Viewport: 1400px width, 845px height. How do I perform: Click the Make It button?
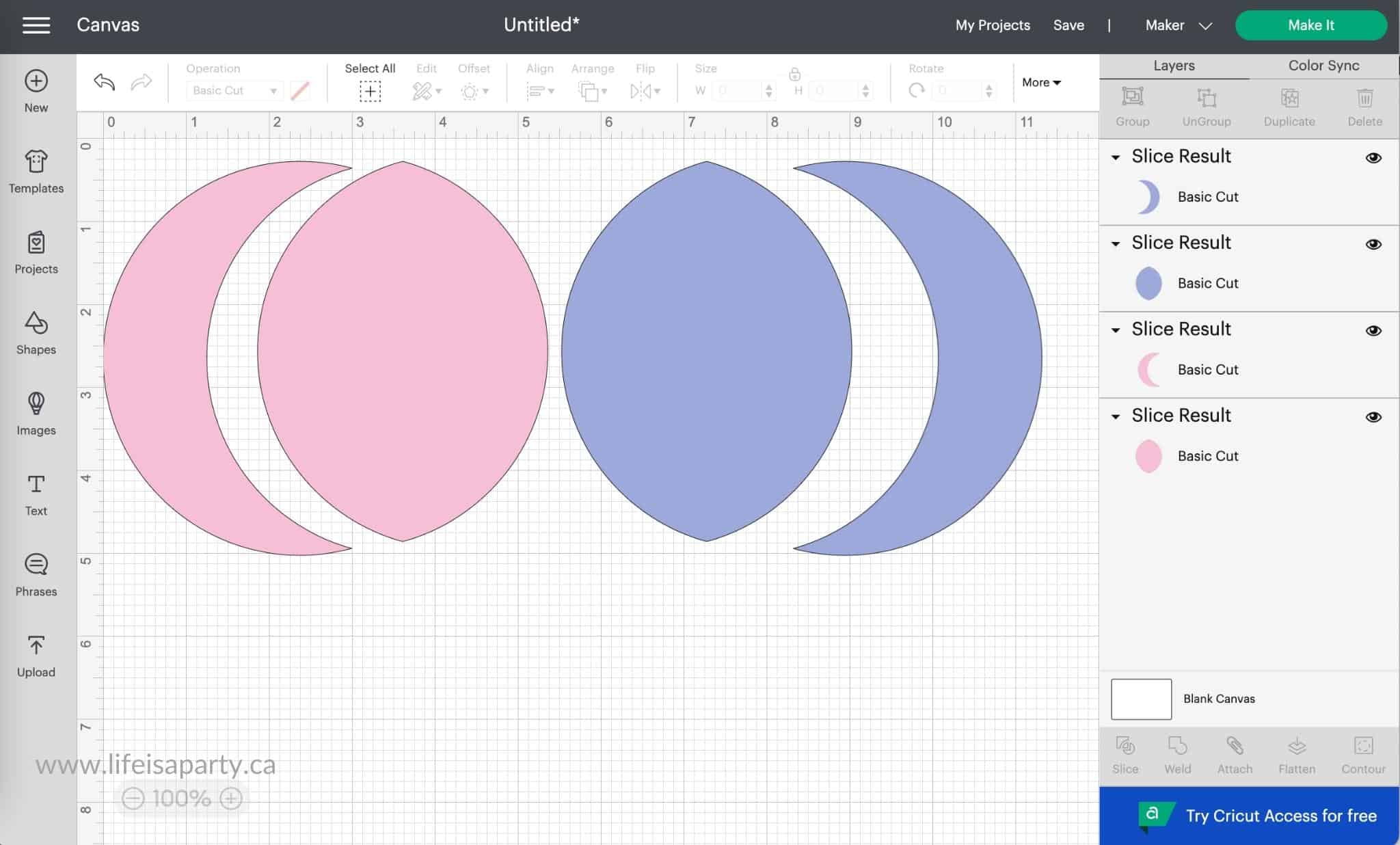1311,25
